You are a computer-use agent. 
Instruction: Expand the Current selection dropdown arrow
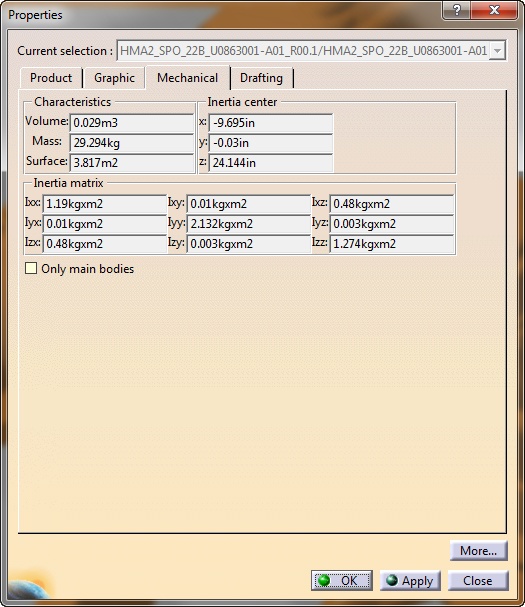tap(498, 50)
